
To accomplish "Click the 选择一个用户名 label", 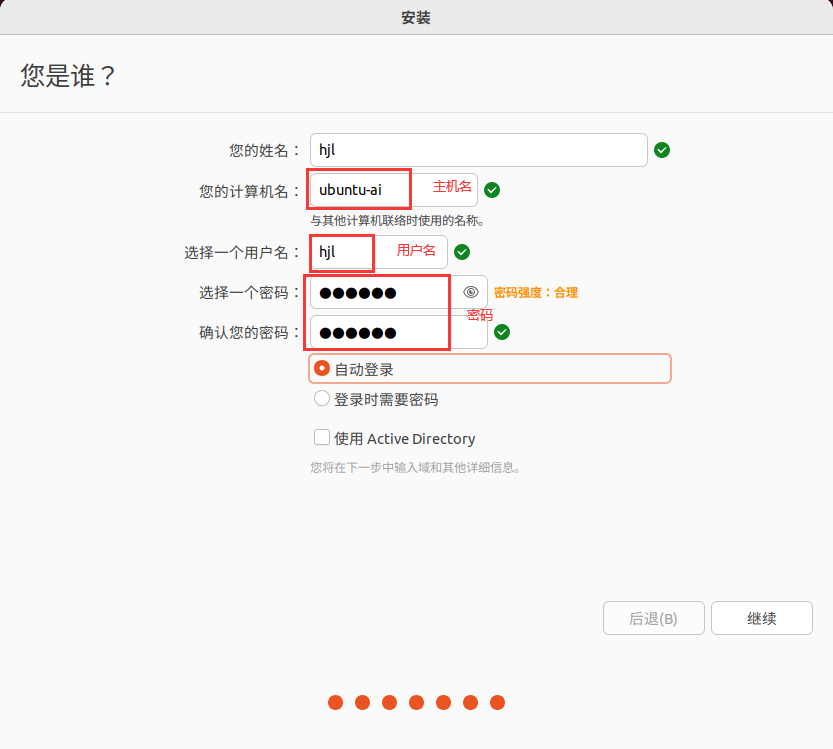I will coord(242,252).
